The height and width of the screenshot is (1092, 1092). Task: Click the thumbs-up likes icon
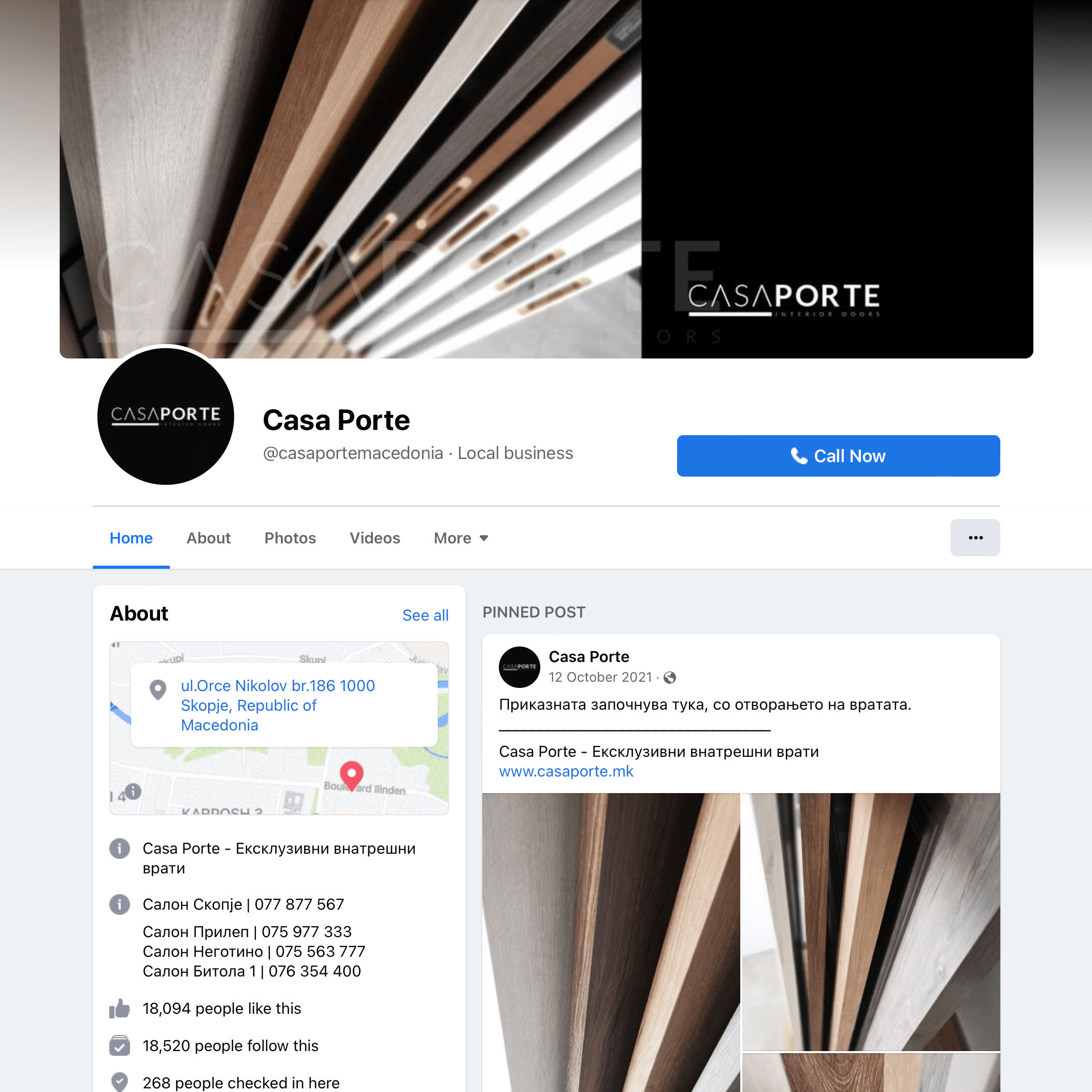coord(119,1009)
